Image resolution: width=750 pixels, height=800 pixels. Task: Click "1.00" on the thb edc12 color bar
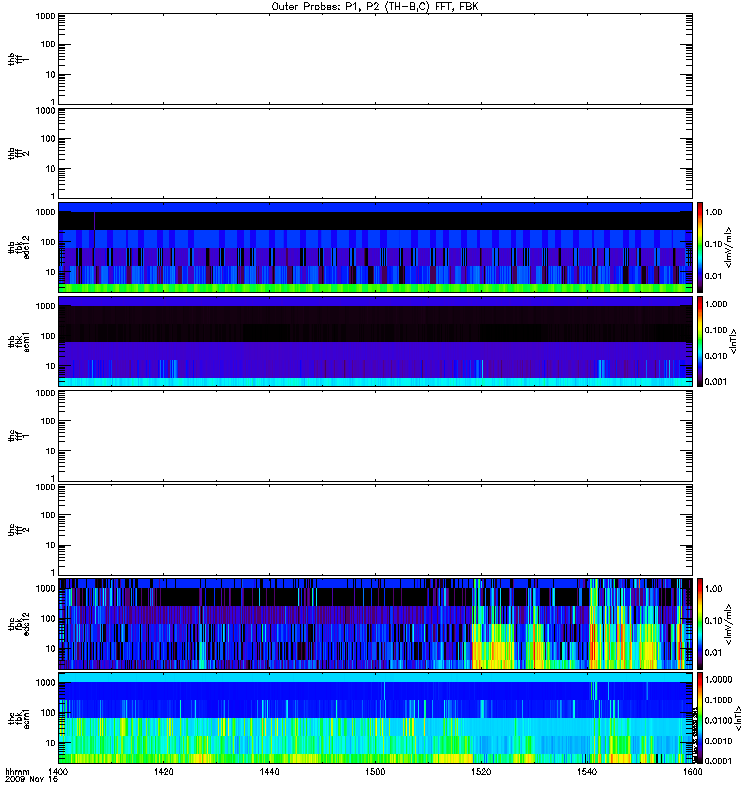[714, 212]
